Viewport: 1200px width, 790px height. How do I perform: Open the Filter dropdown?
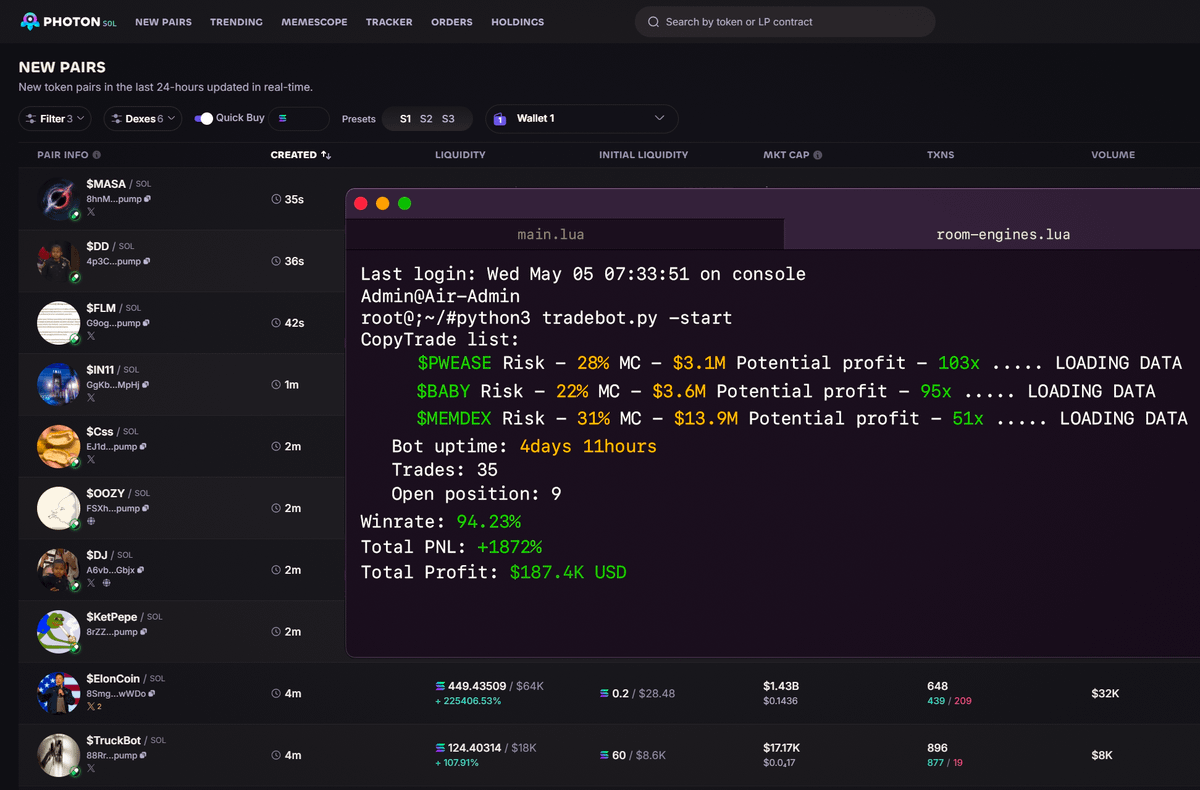click(x=55, y=119)
